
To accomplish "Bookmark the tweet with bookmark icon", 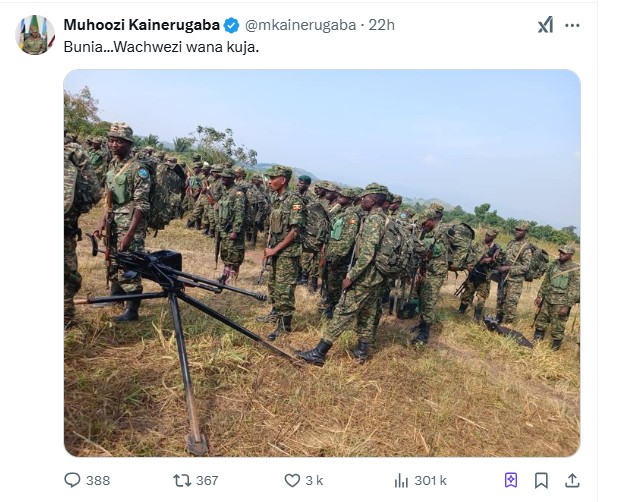I will 541,480.
